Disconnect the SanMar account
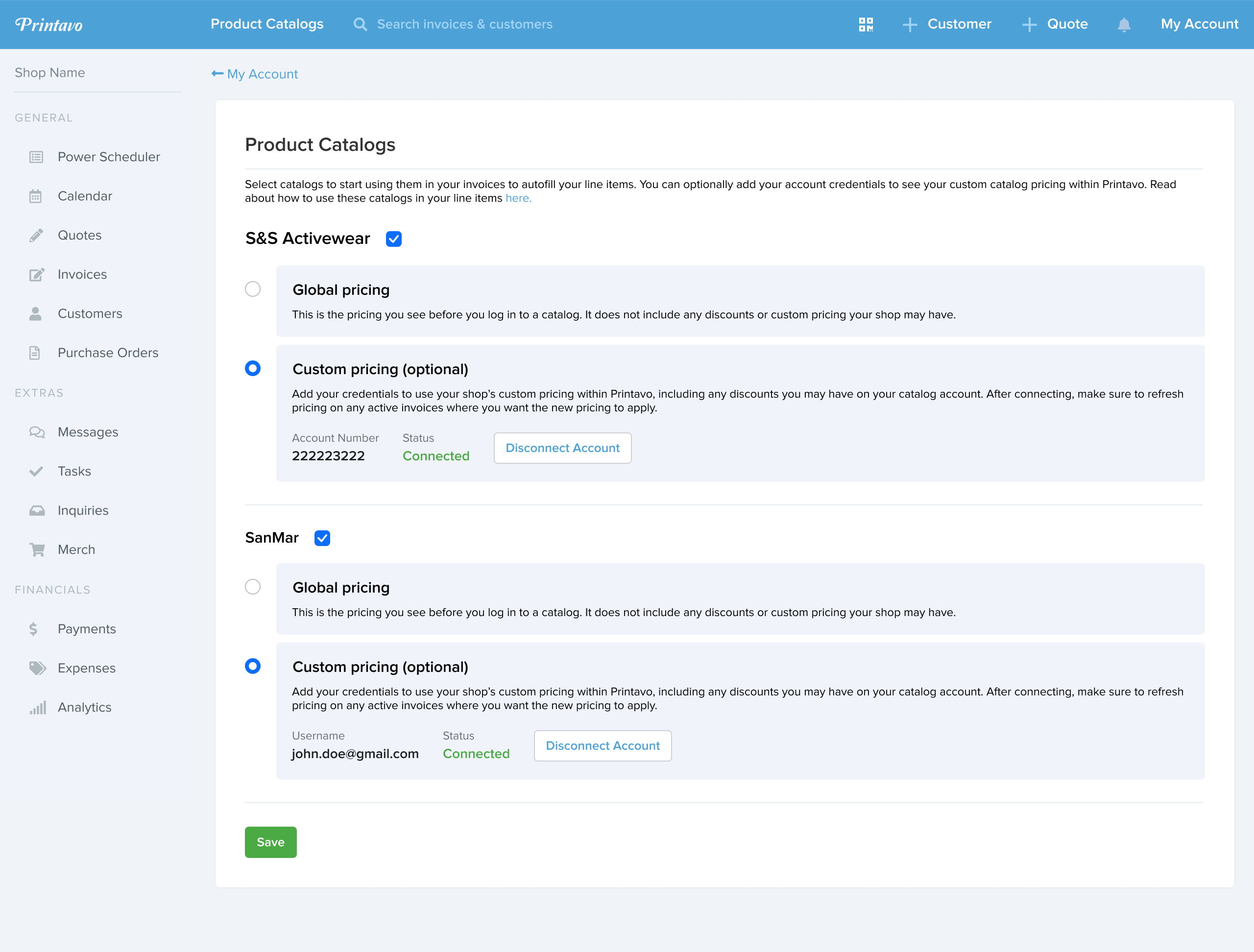This screenshot has width=1254, height=952. click(603, 746)
